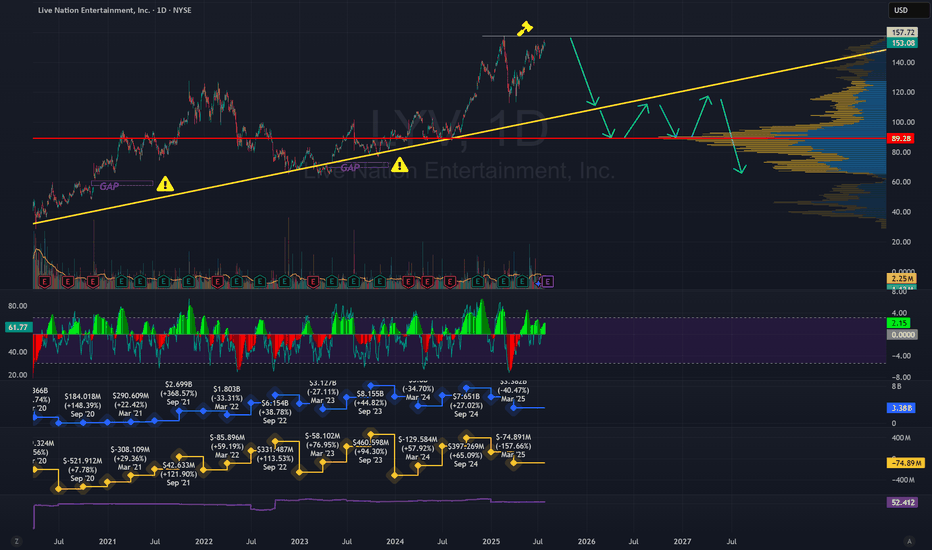
Task: Click the purple GAP label near 2023
Action: pyautogui.click(x=350, y=168)
